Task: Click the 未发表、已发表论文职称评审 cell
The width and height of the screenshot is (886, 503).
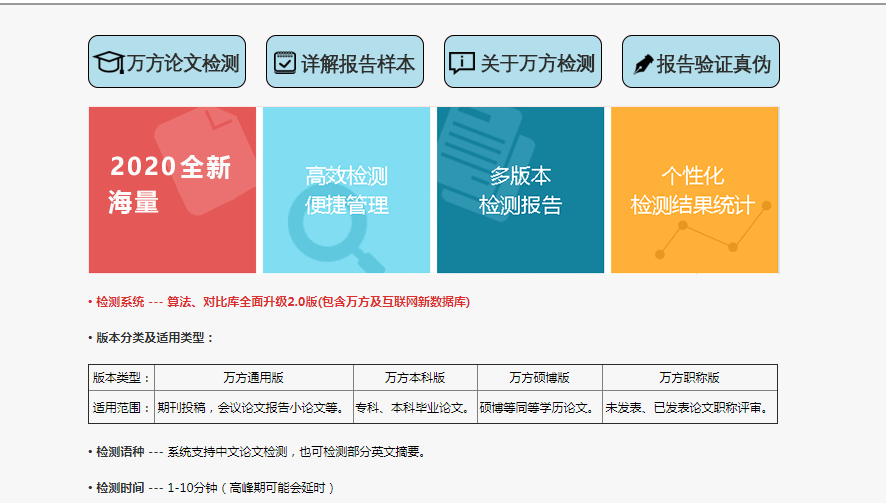Action: (x=690, y=407)
